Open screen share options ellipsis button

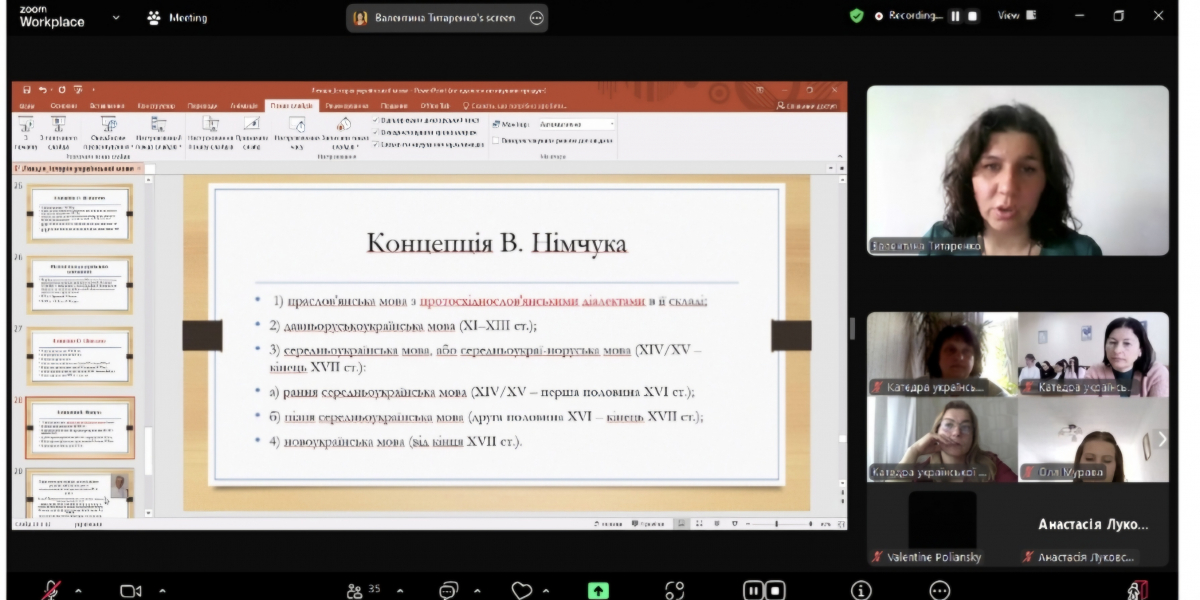point(537,17)
